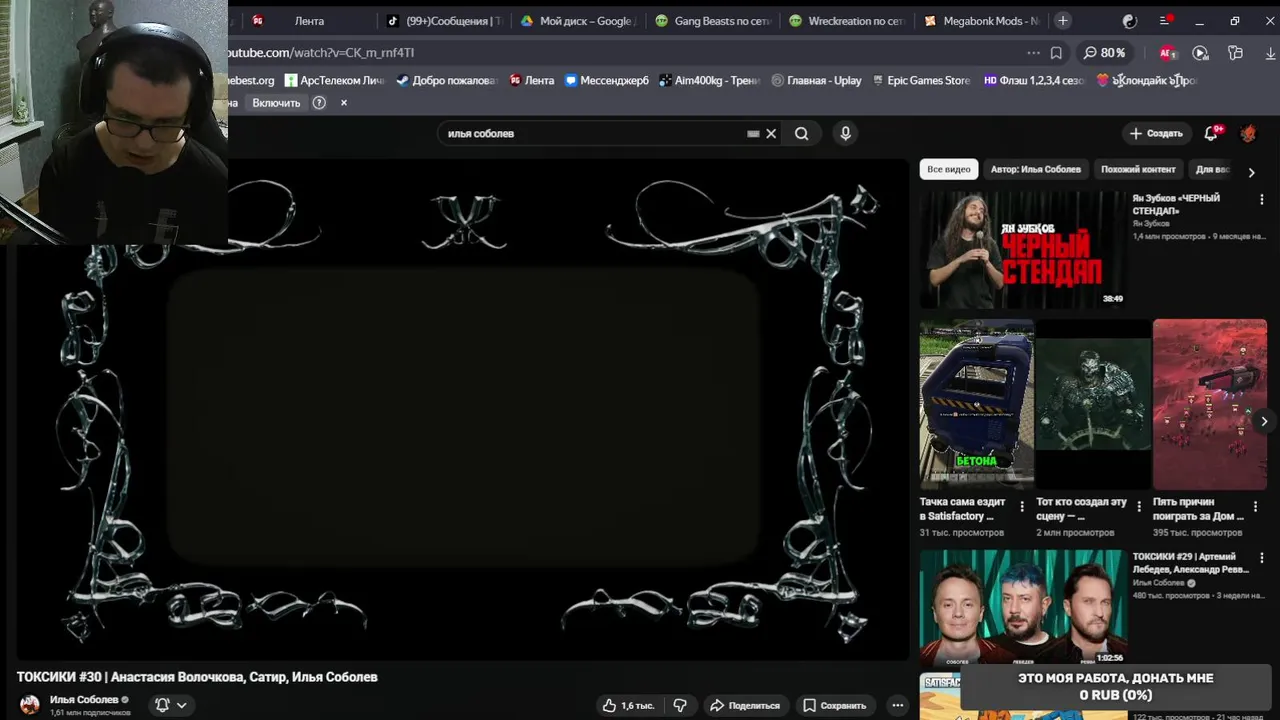Open options for Тот кто создал short

pyautogui.click(x=1139, y=507)
